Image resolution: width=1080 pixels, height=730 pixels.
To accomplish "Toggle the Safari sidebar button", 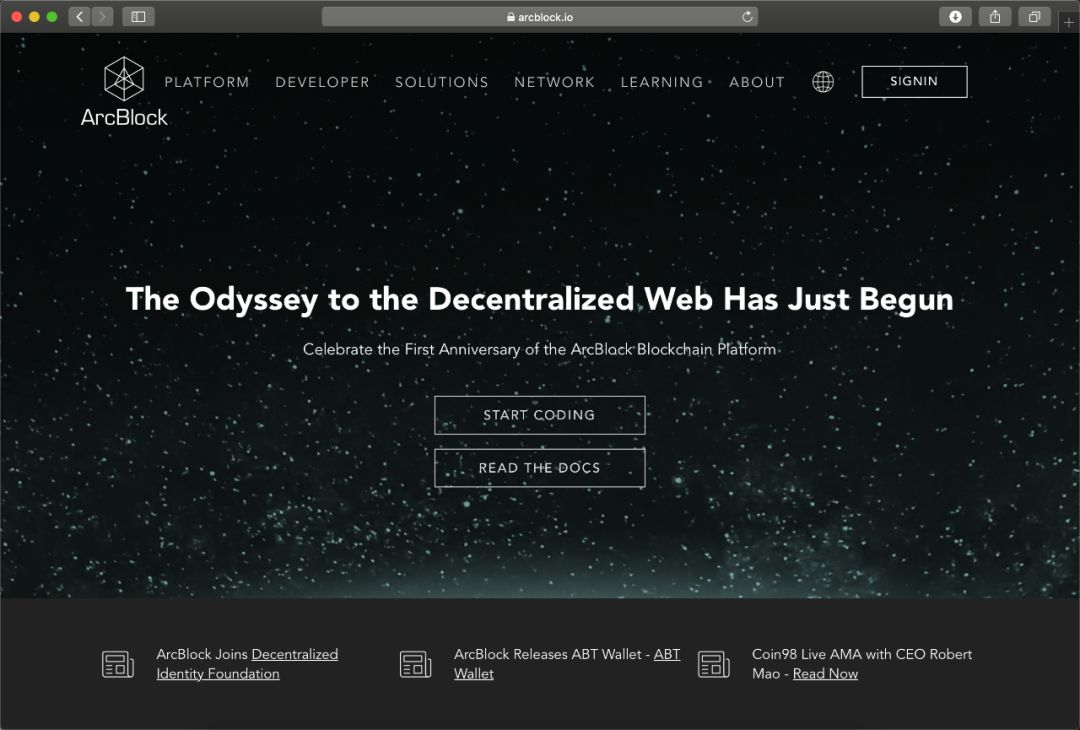I will coord(138,17).
